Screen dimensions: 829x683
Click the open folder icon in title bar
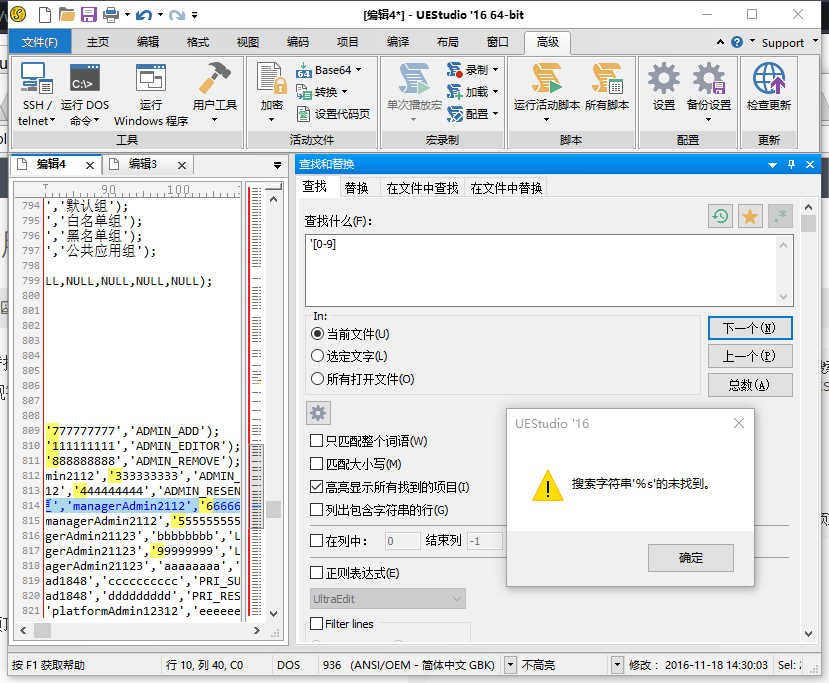click(x=67, y=14)
